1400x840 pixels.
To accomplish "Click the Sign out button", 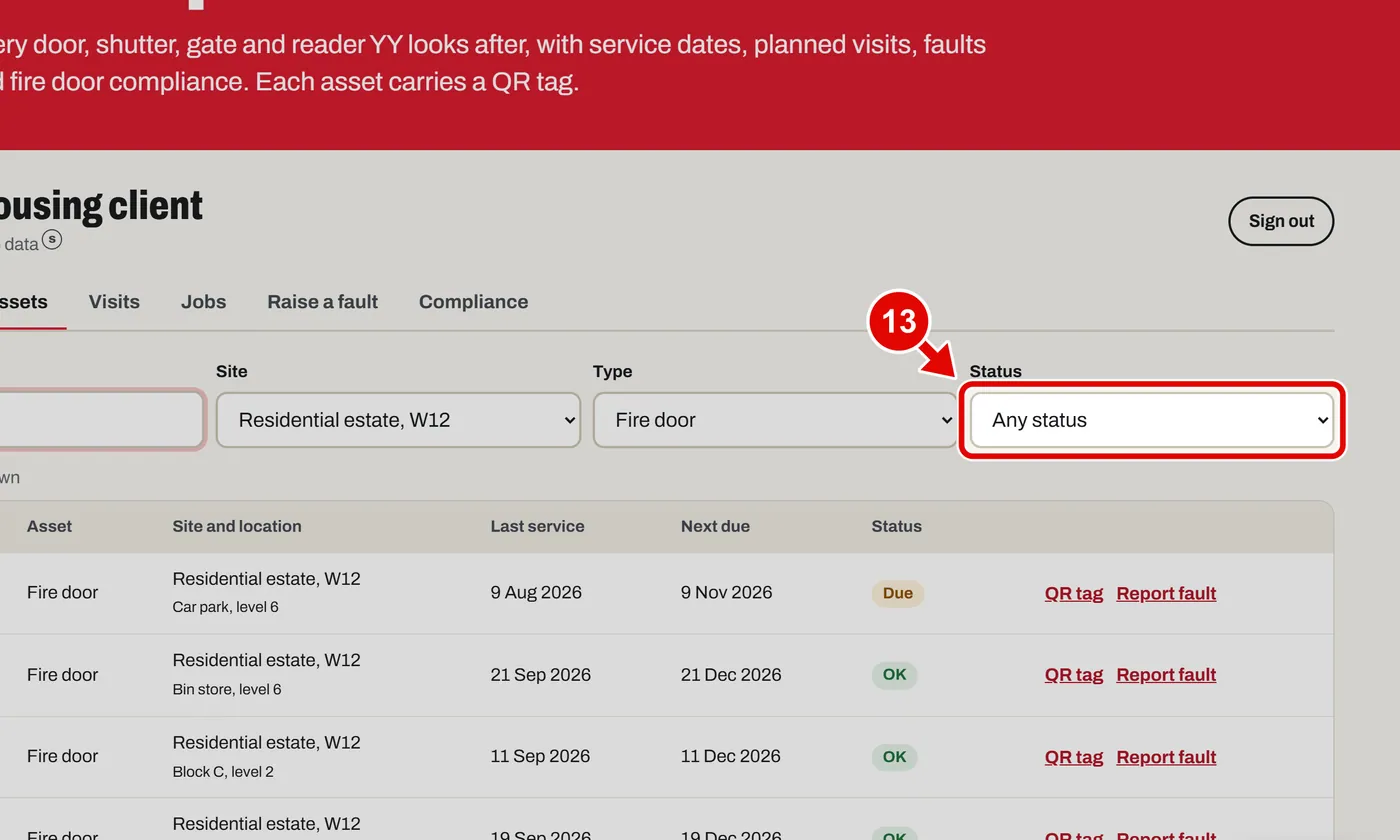I will [x=1281, y=221].
